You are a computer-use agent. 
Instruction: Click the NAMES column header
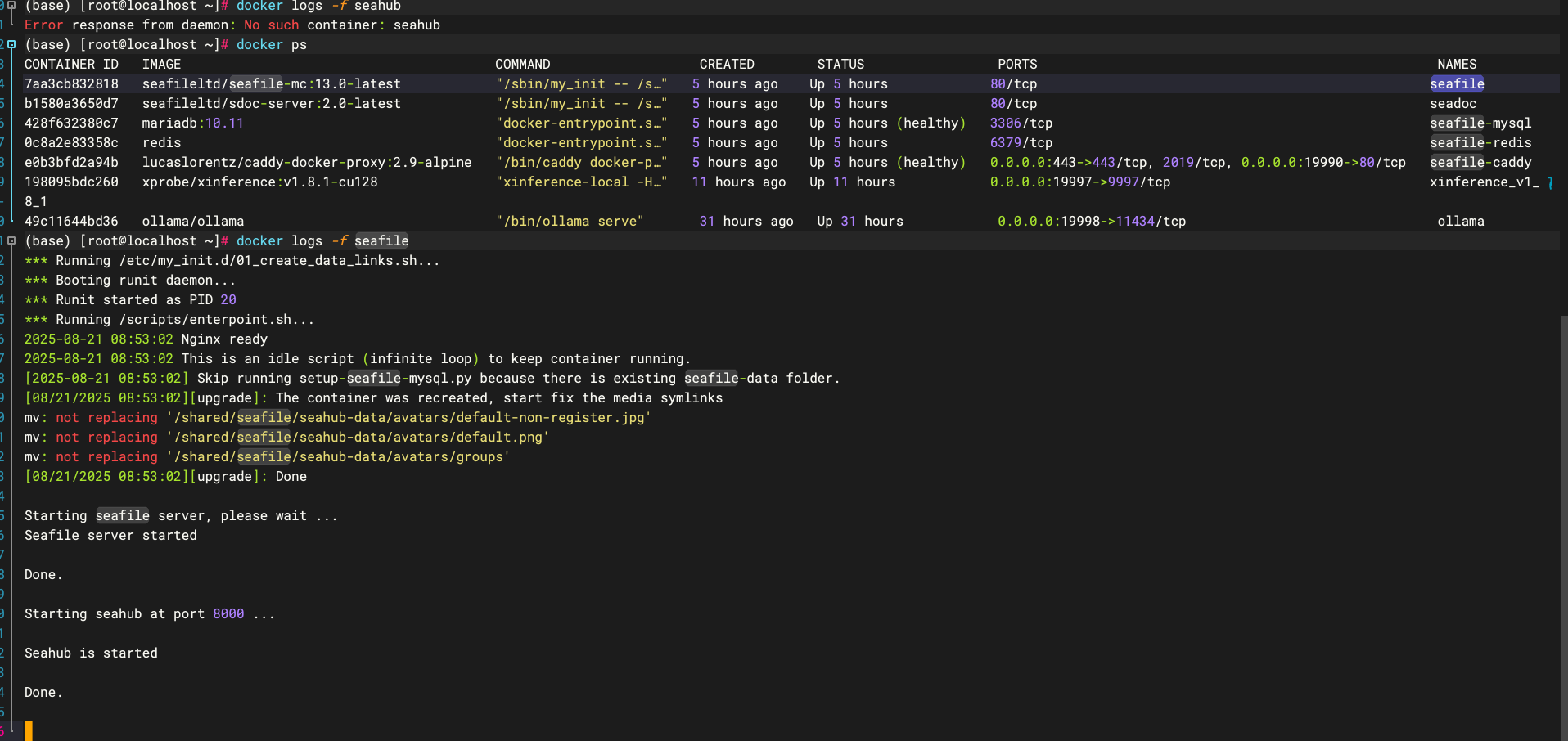click(1457, 64)
